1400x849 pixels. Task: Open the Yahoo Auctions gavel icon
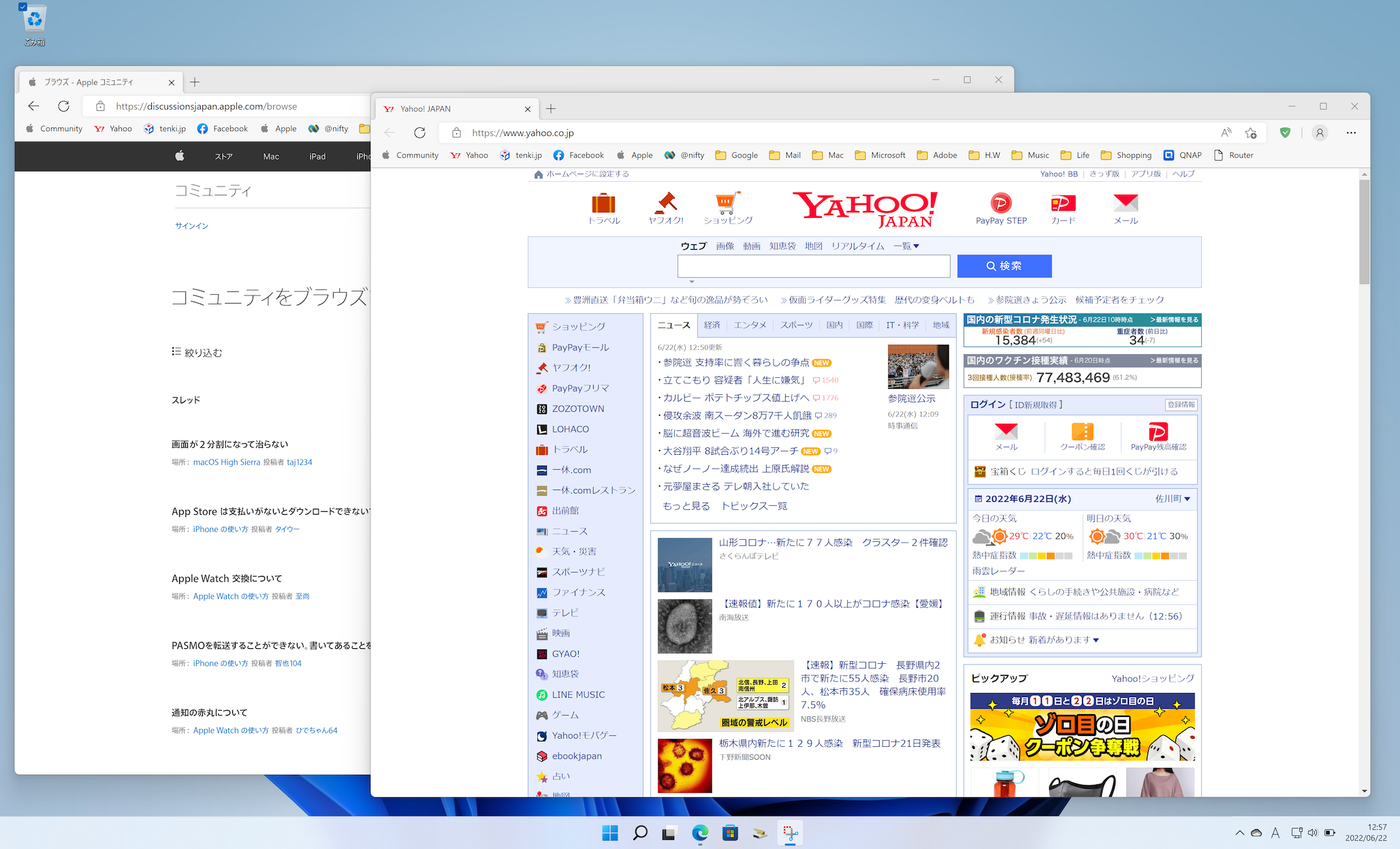pyautogui.click(x=665, y=203)
